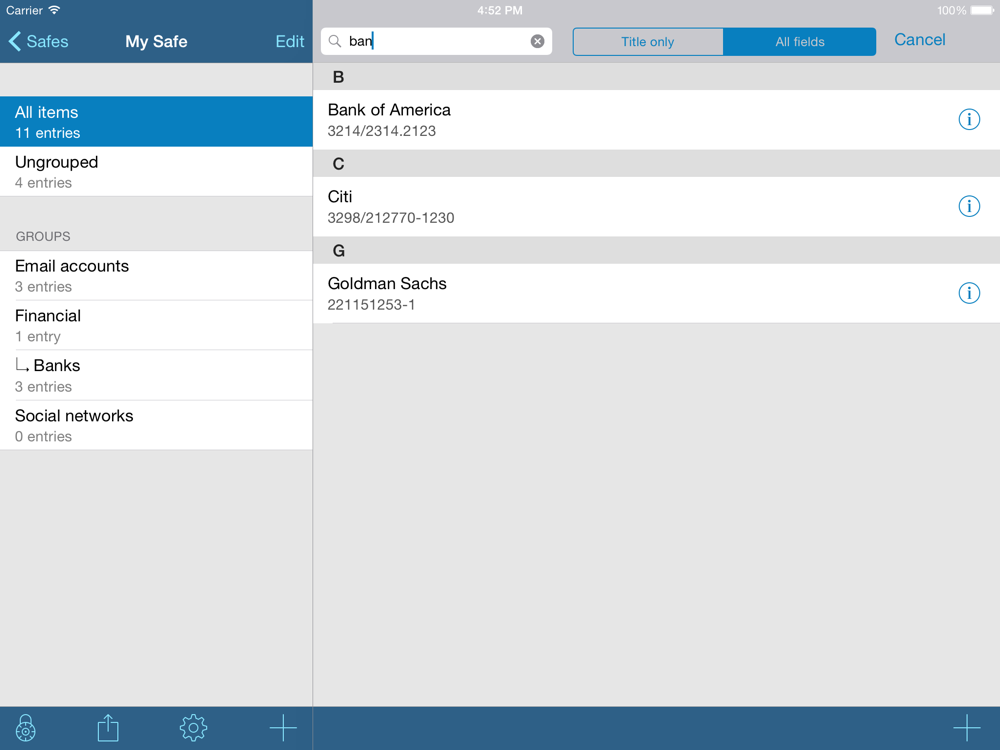Clear the search text with X icon

538,41
